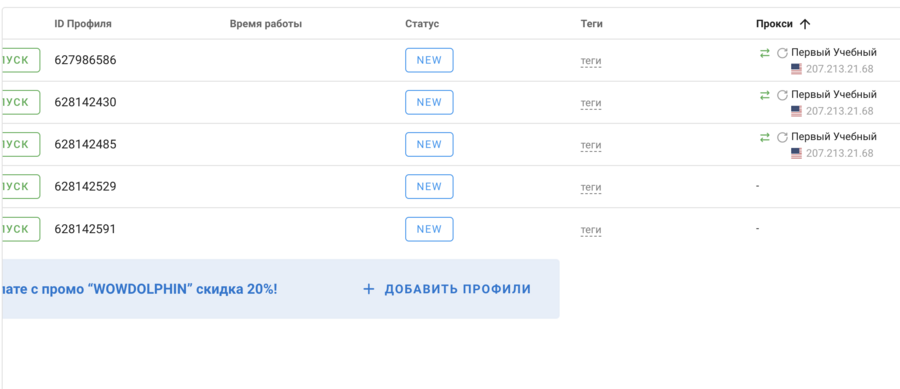The height and width of the screenshot is (389, 900).
Task: Open NEW status of profile 628142591
Action: (x=429, y=229)
